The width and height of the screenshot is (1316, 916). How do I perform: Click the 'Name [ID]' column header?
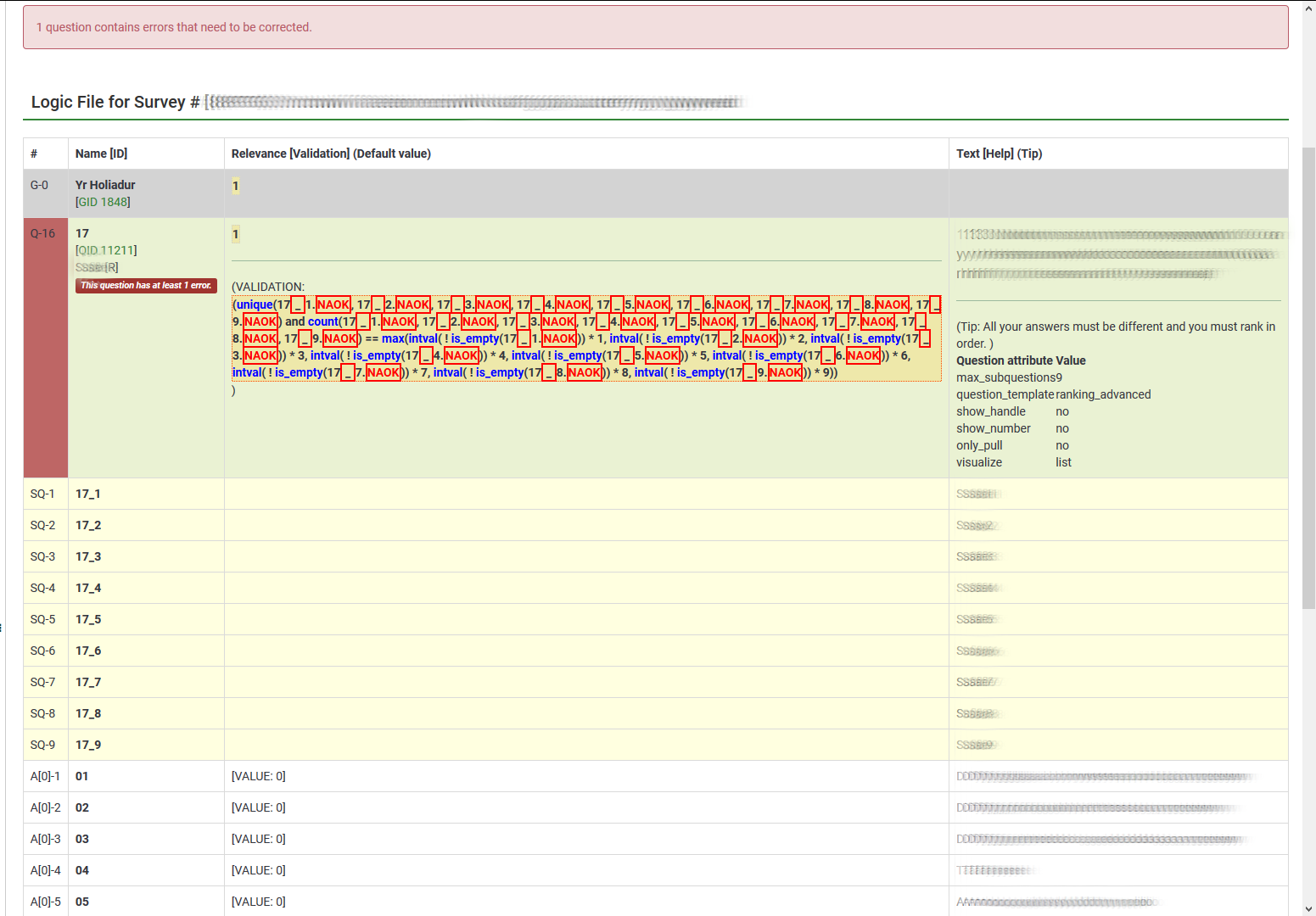pyautogui.click(x=101, y=154)
